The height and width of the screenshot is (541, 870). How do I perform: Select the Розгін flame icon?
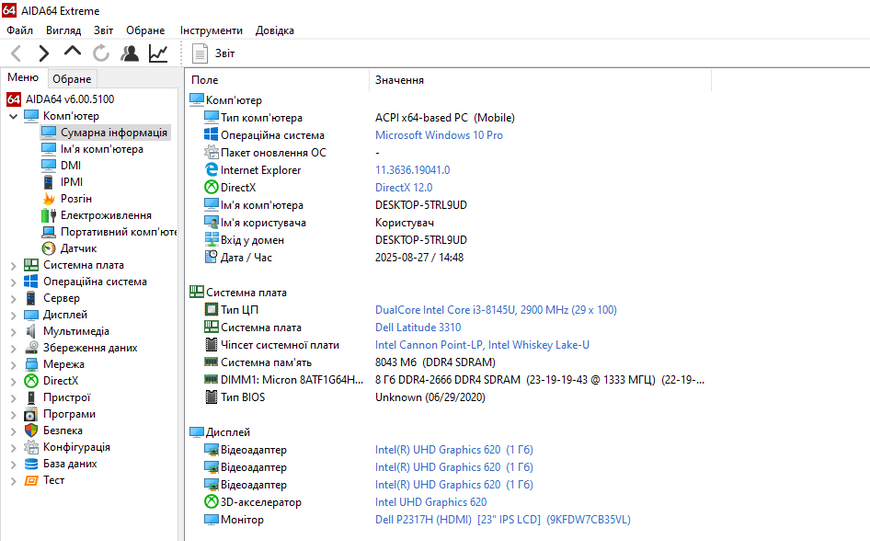point(49,199)
